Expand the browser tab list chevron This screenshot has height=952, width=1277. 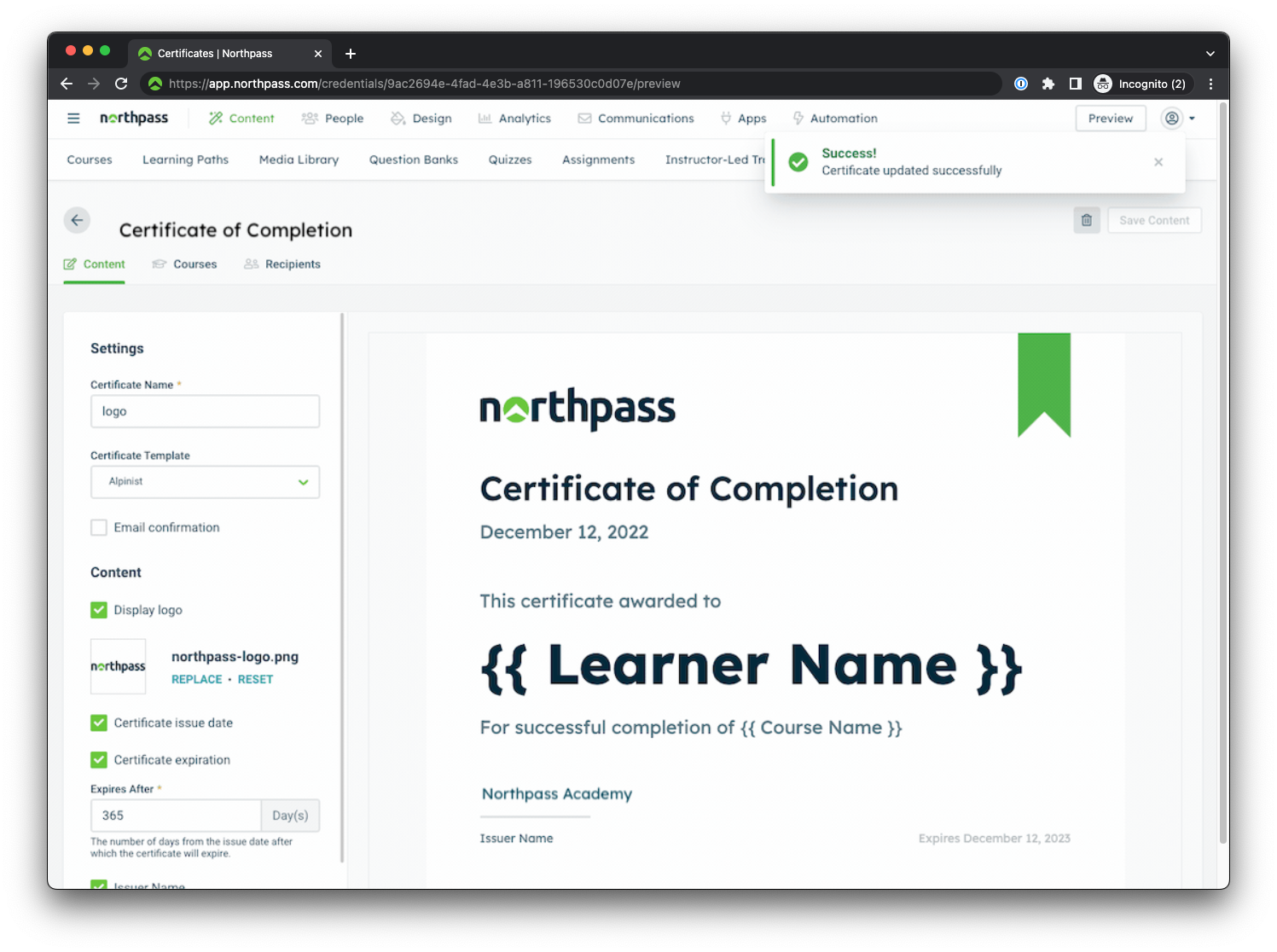(1210, 53)
